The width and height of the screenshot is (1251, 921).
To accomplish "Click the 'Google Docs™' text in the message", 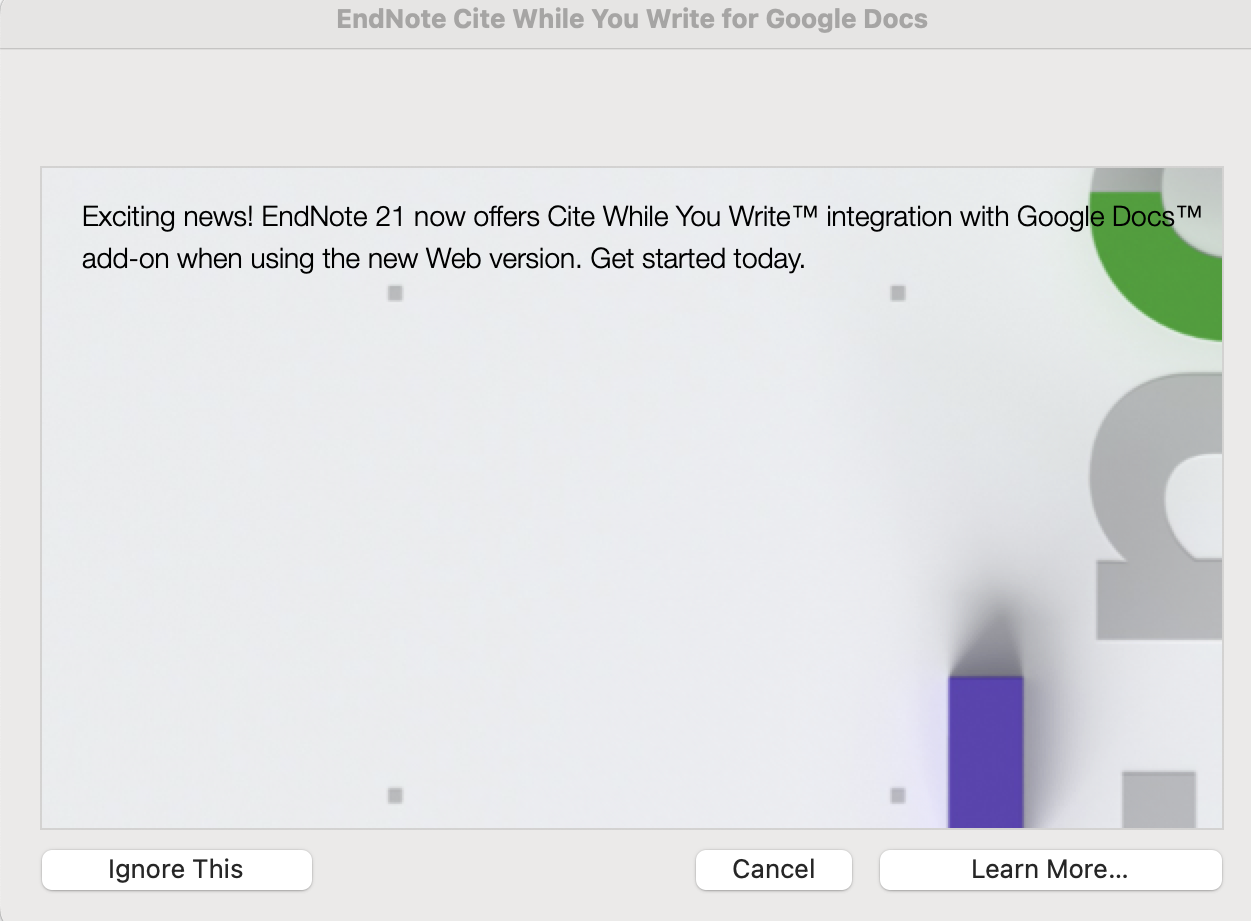I will (x=1108, y=216).
